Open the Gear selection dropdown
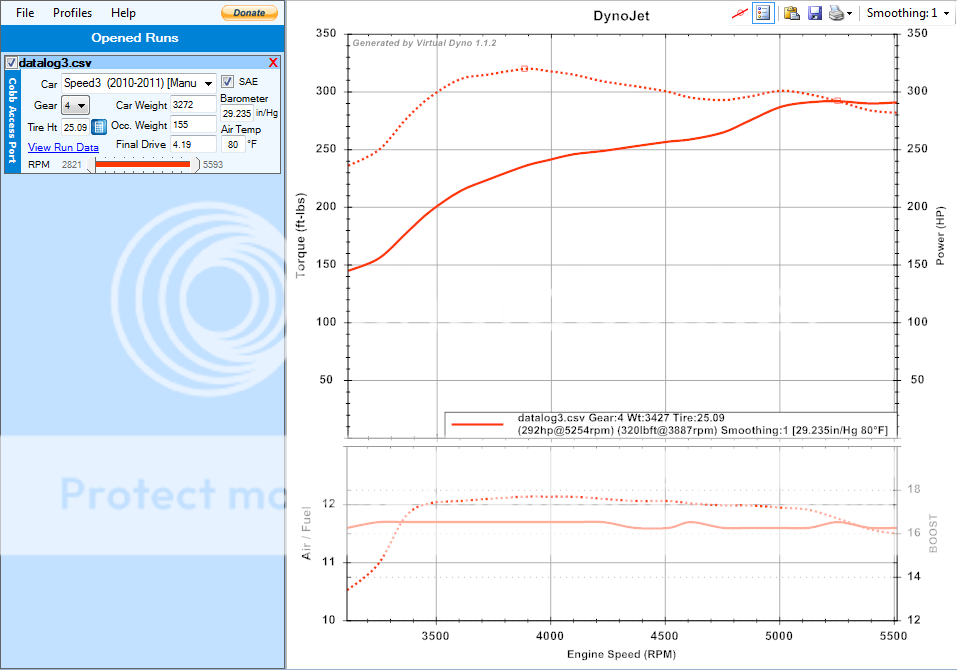 tap(75, 105)
